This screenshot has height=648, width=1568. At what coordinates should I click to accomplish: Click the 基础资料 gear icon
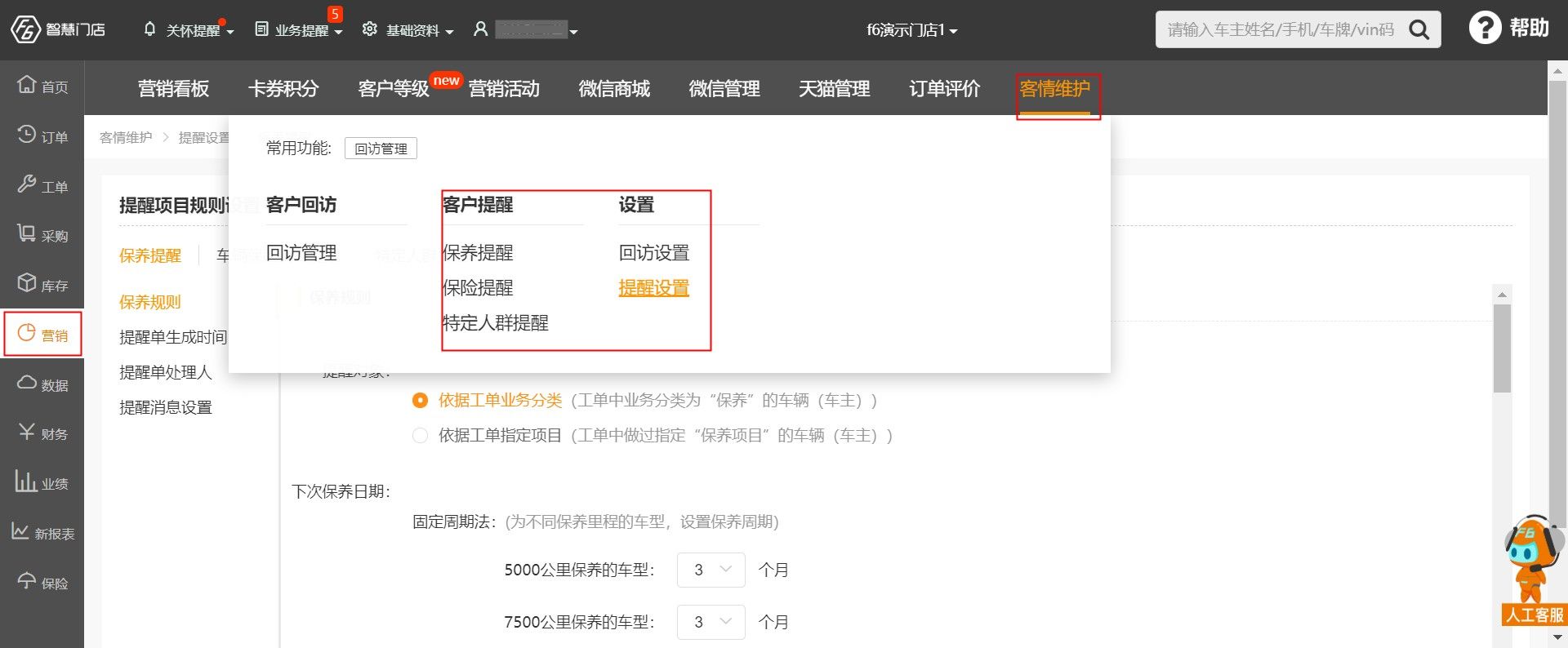click(369, 29)
